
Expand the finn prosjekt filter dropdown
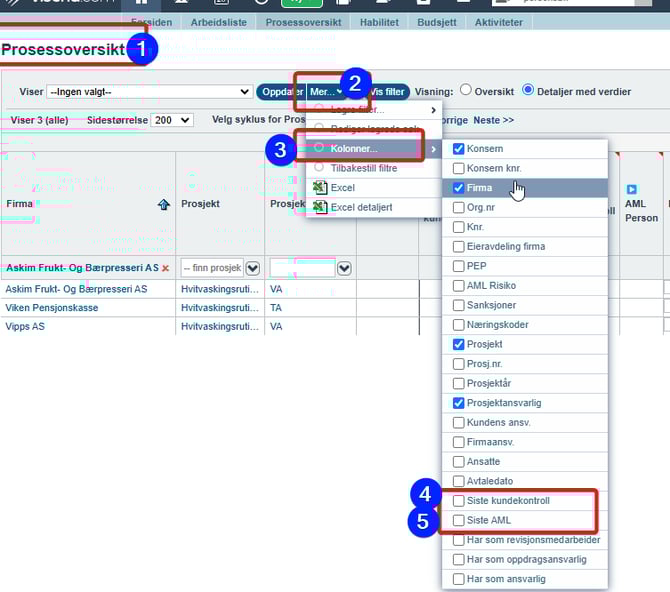[253, 268]
